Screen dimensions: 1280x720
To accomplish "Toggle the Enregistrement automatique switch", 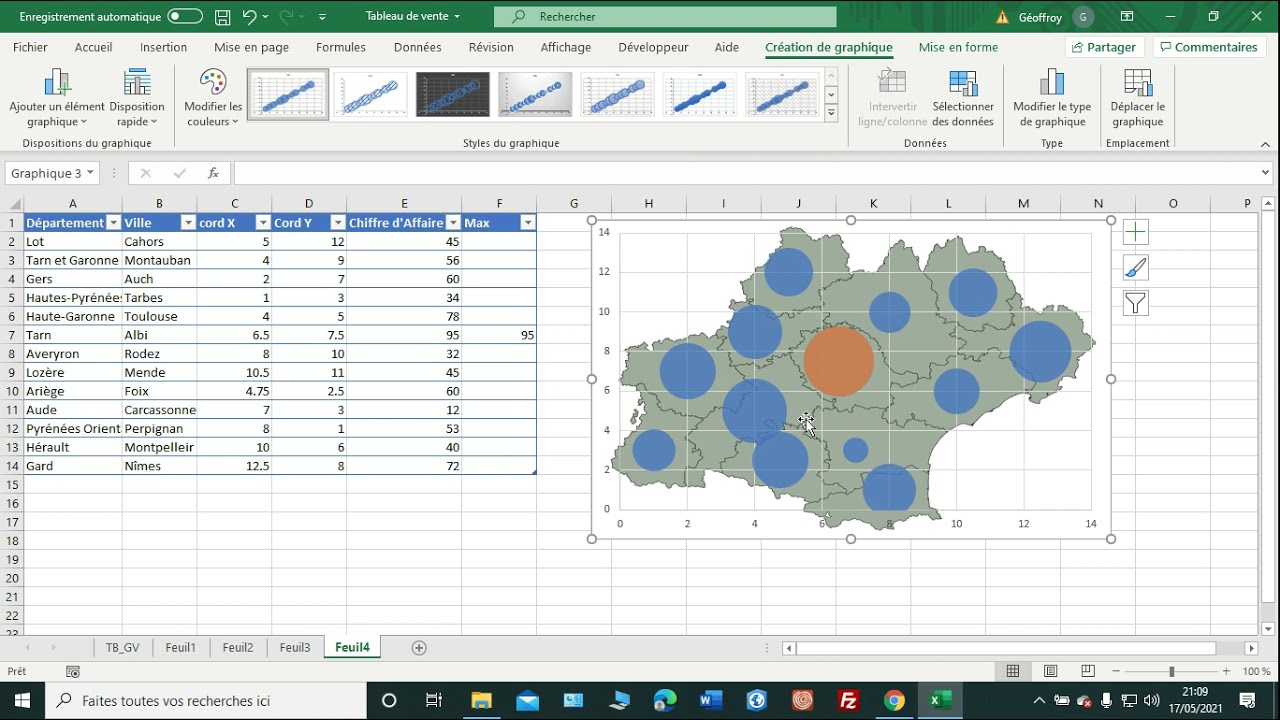I will (x=185, y=17).
